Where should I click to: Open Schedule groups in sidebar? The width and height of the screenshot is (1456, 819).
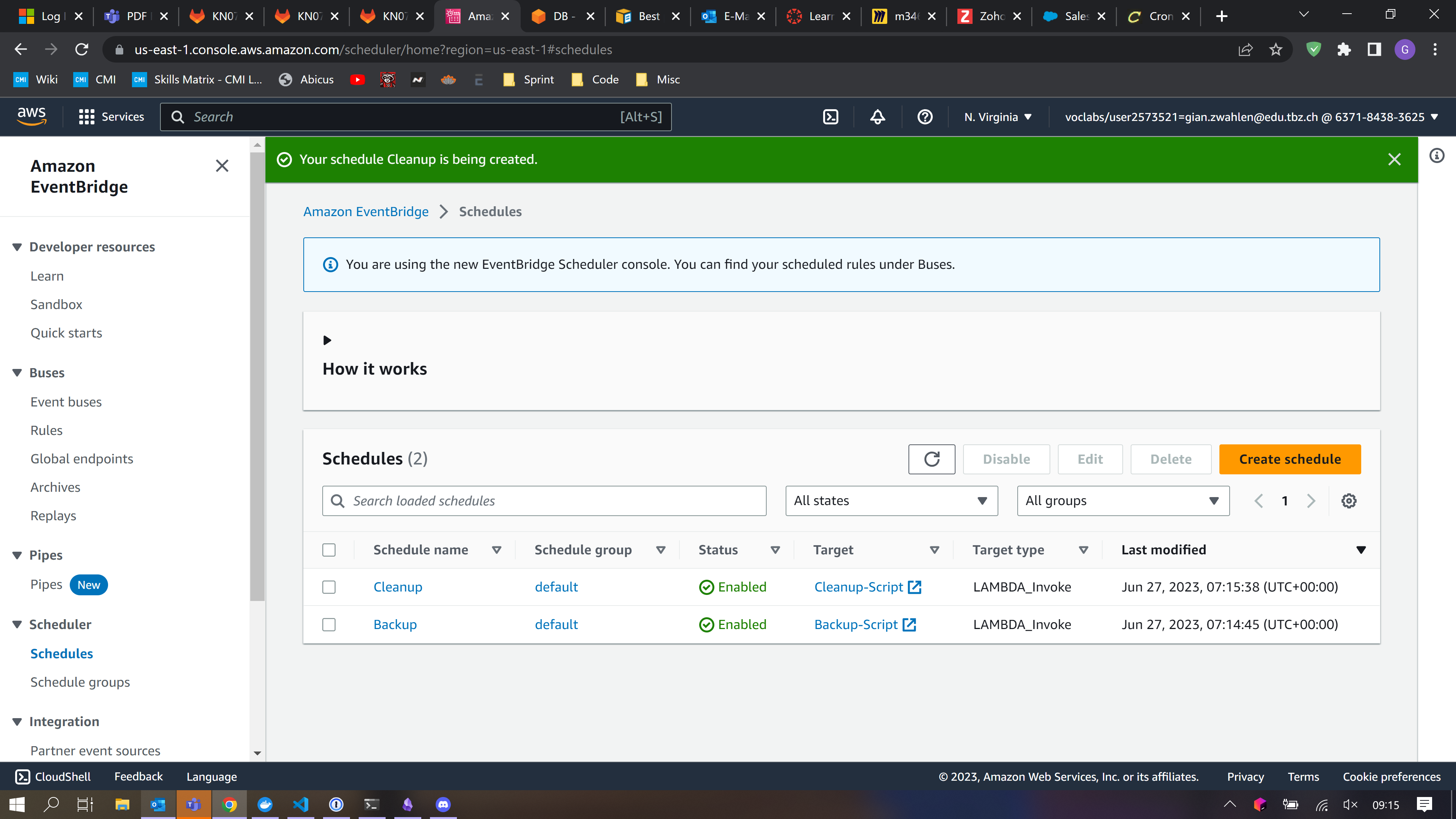point(80,682)
